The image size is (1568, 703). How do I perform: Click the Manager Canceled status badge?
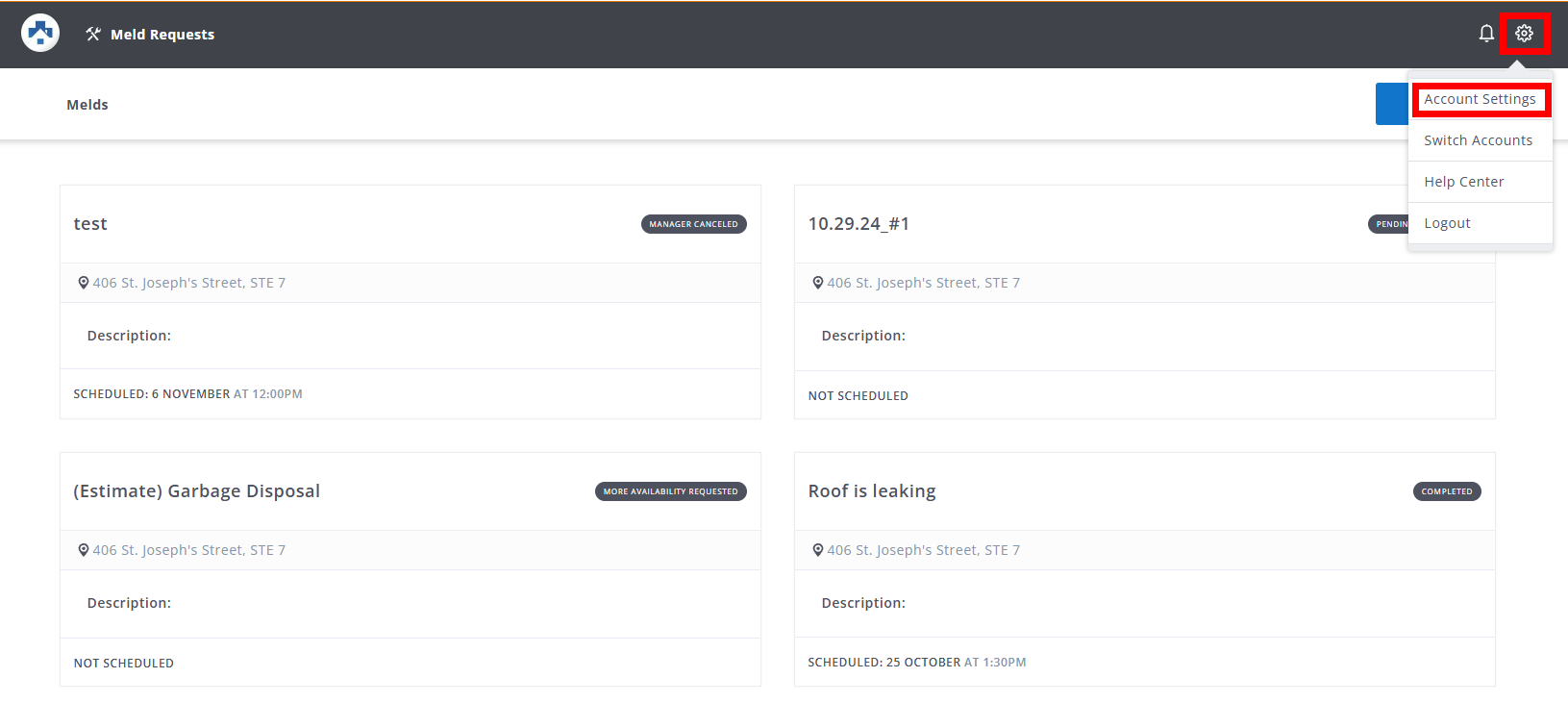(693, 224)
